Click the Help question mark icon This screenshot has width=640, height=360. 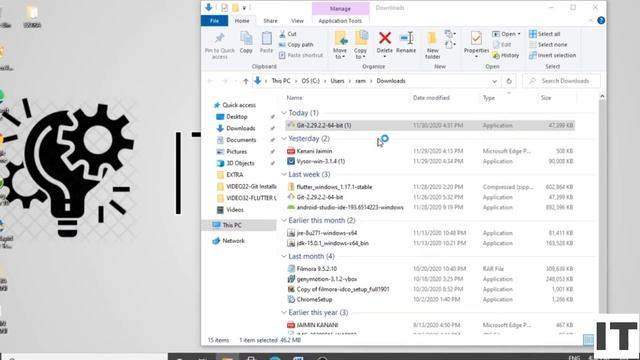(601, 20)
